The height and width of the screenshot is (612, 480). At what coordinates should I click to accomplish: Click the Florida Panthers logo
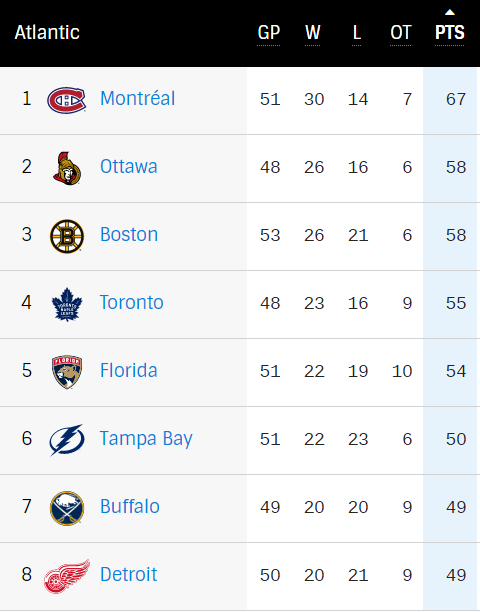tap(67, 372)
